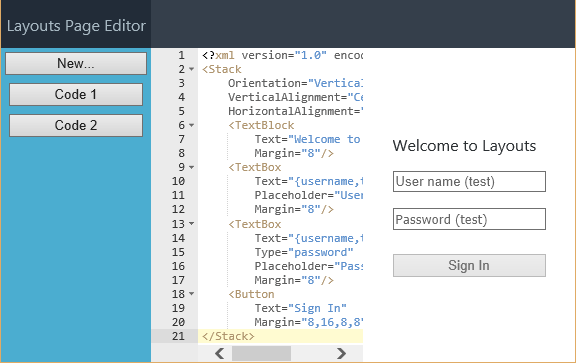The height and width of the screenshot is (363, 576).
Task: Click the <TextBlock tag on line 6
Action: click(261, 125)
